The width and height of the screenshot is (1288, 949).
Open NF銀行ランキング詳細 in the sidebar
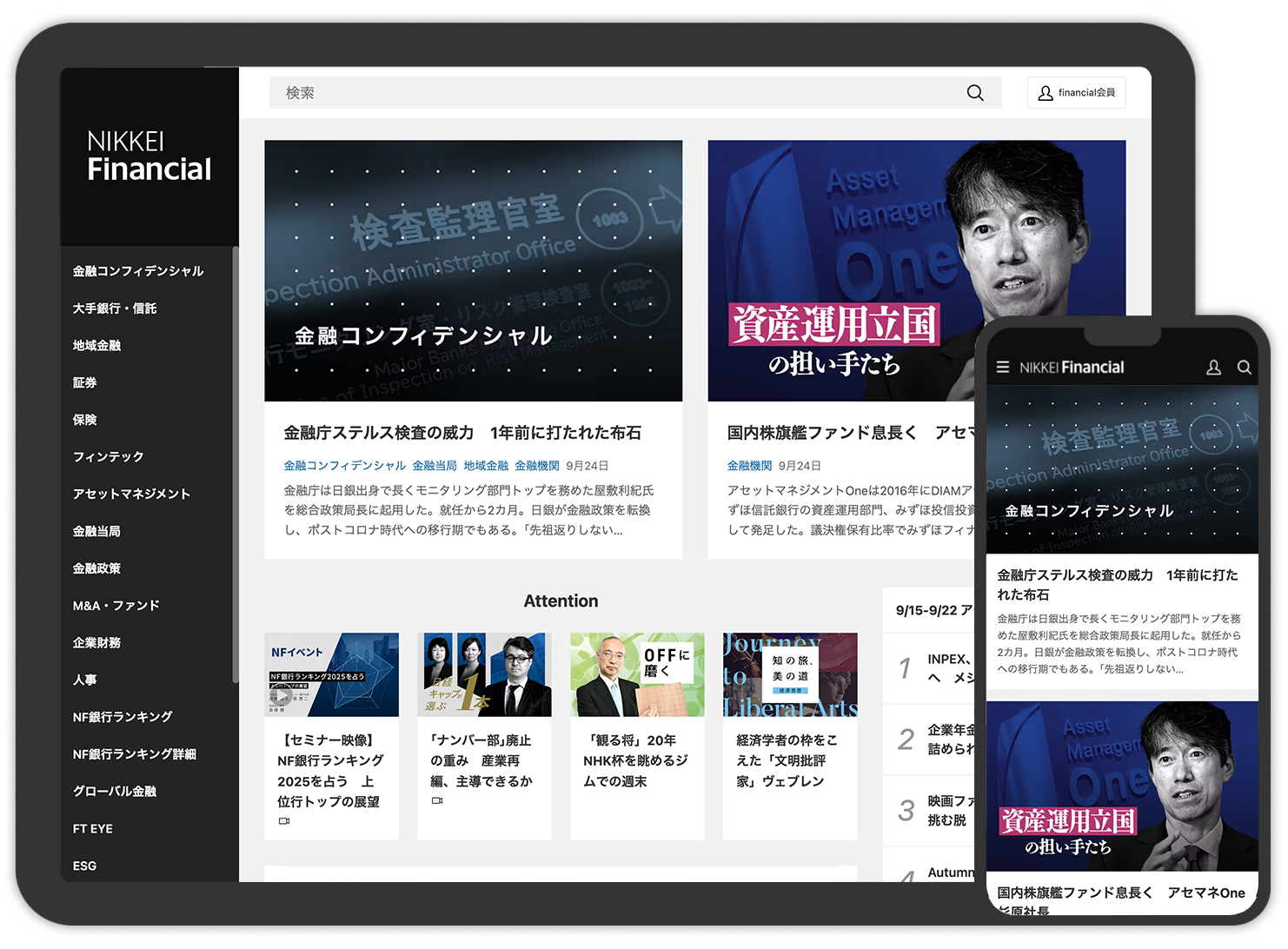pyautogui.click(x=135, y=754)
